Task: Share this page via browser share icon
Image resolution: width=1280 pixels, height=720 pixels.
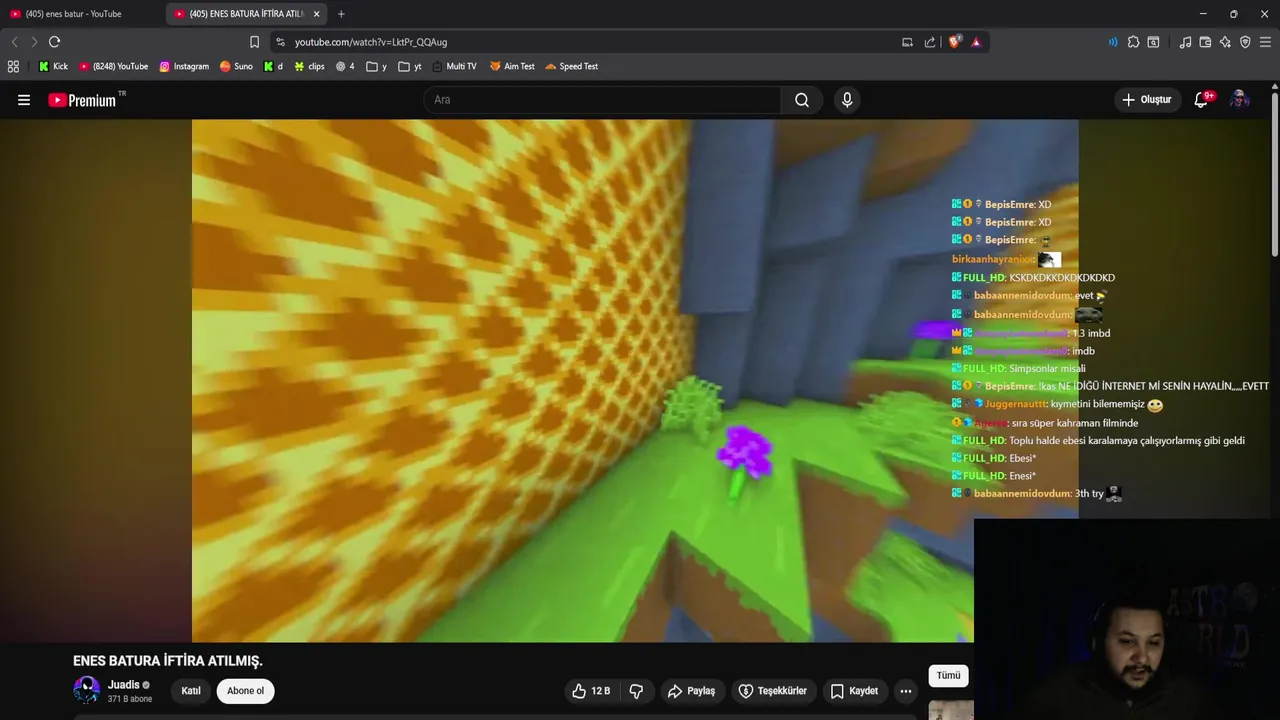Action: click(930, 42)
